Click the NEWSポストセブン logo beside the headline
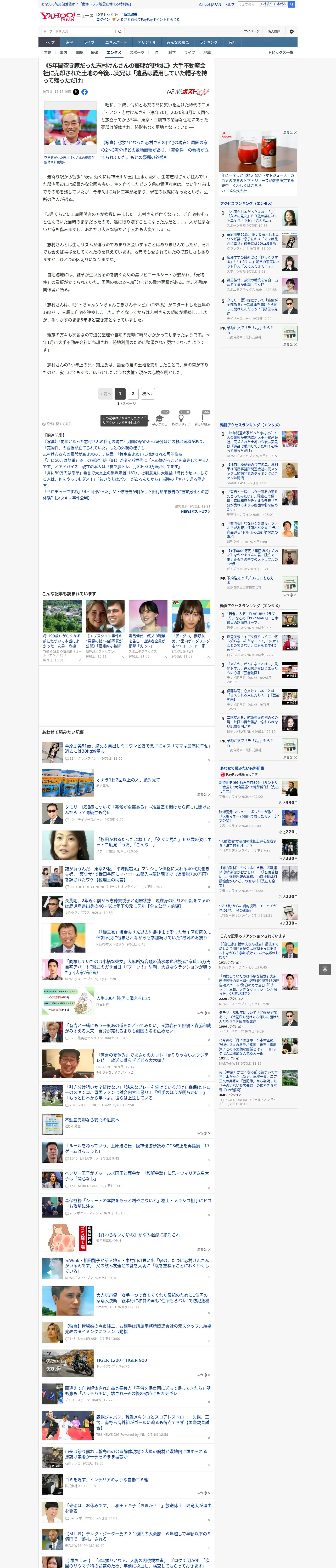This screenshot has width=336, height=1568. coord(188,92)
